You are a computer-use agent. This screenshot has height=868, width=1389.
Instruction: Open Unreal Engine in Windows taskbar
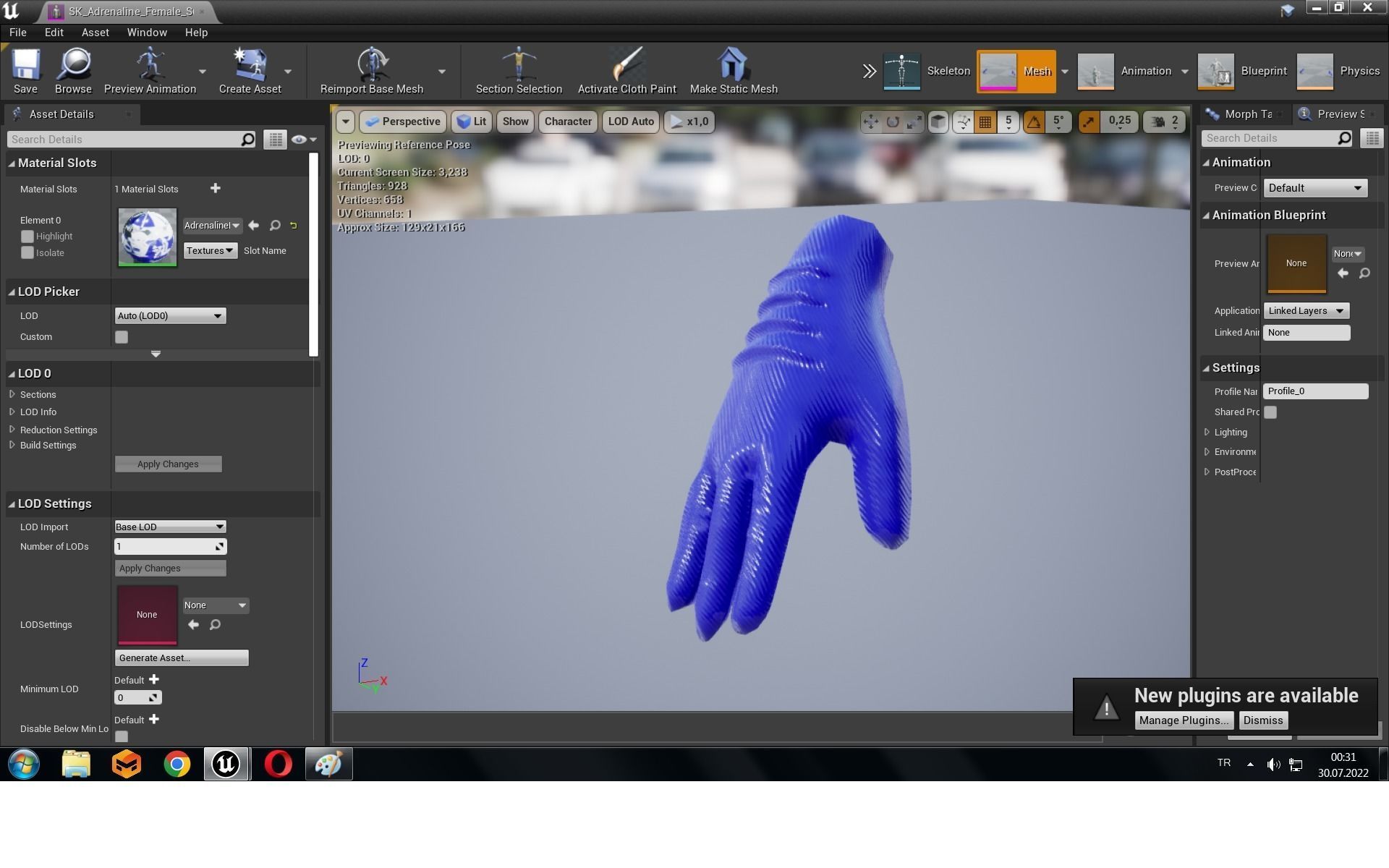tap(226, 764)
